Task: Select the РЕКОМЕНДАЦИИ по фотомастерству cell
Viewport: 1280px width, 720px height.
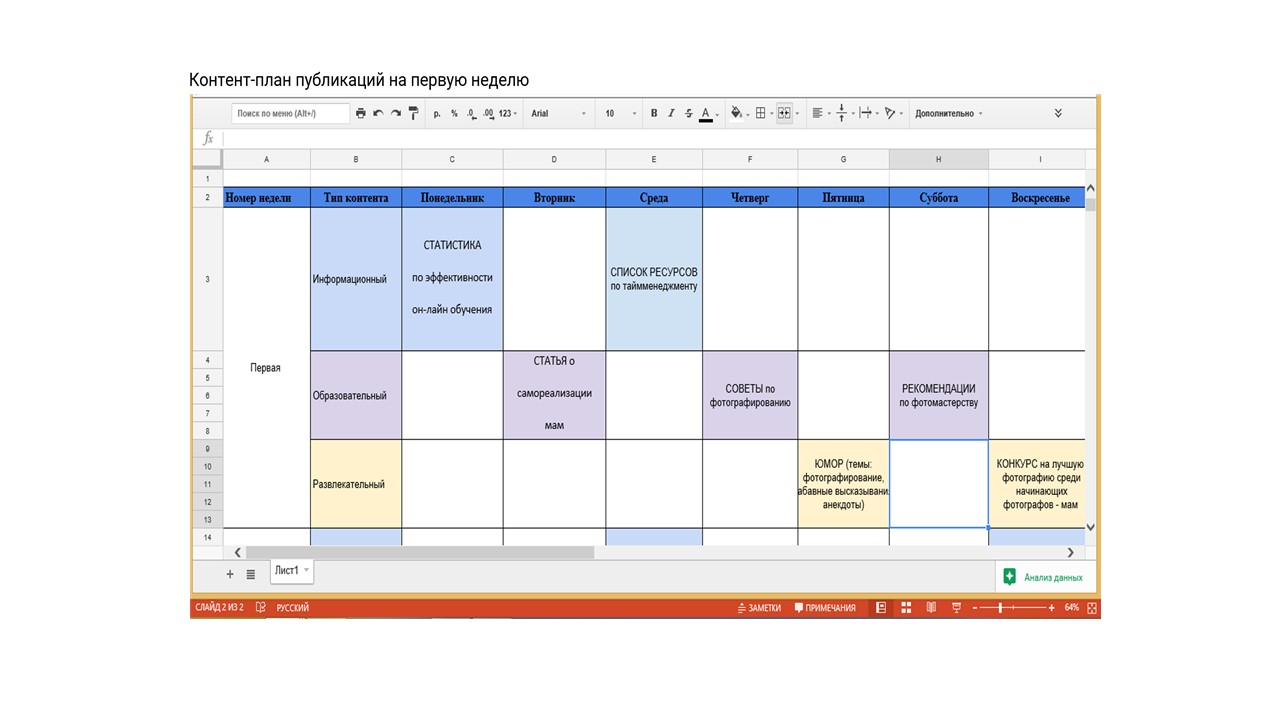Action: (939, 395)
